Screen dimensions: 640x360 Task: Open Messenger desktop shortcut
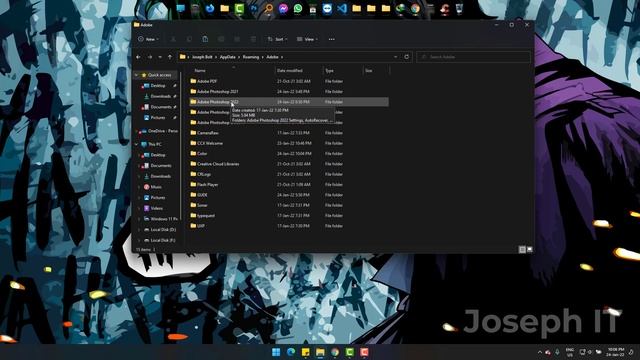(283, 9)
